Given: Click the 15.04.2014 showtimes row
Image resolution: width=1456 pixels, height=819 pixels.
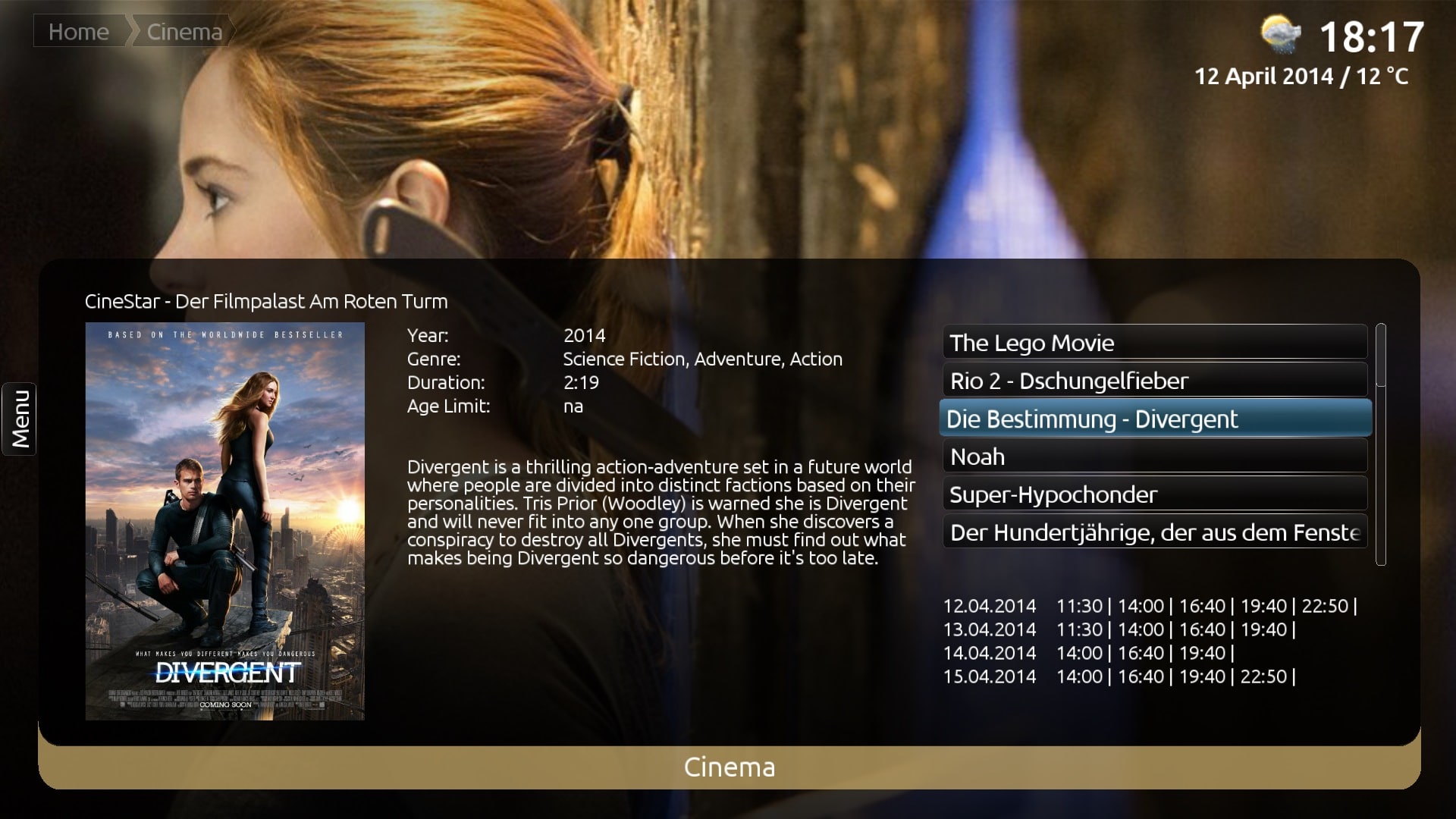Looking at the screenshot, I should tap(1119, 676).
